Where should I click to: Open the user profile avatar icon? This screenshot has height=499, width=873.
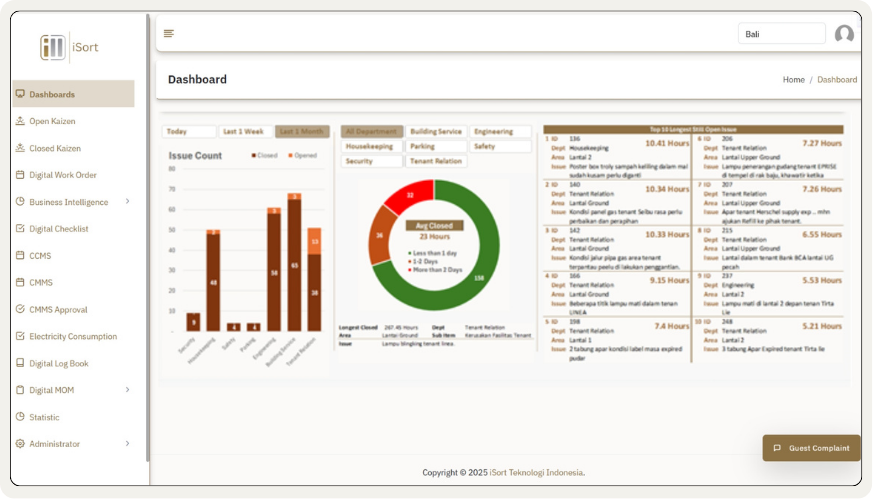844,34
